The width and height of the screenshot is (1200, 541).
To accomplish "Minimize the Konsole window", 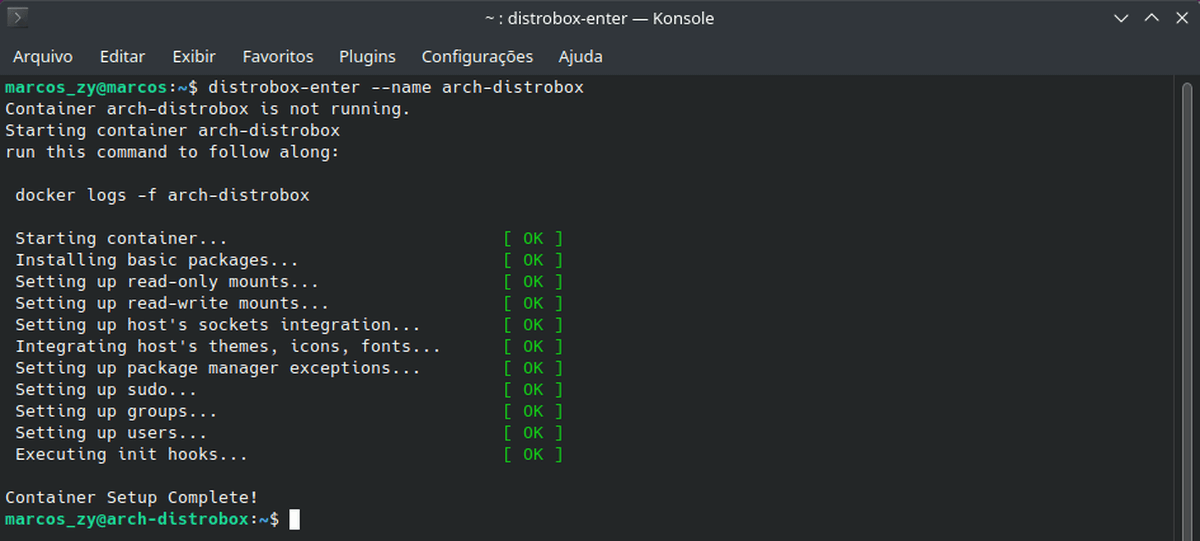I will pos(1122,18).
